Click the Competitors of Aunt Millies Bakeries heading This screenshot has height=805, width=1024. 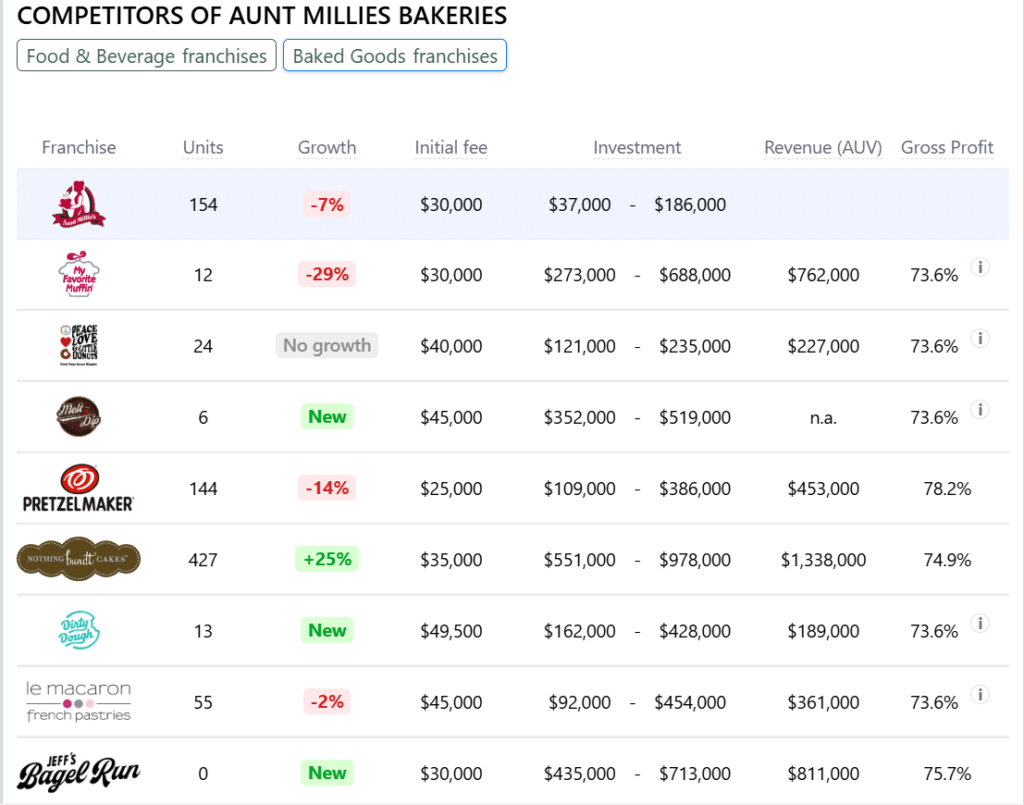[262, 16]
